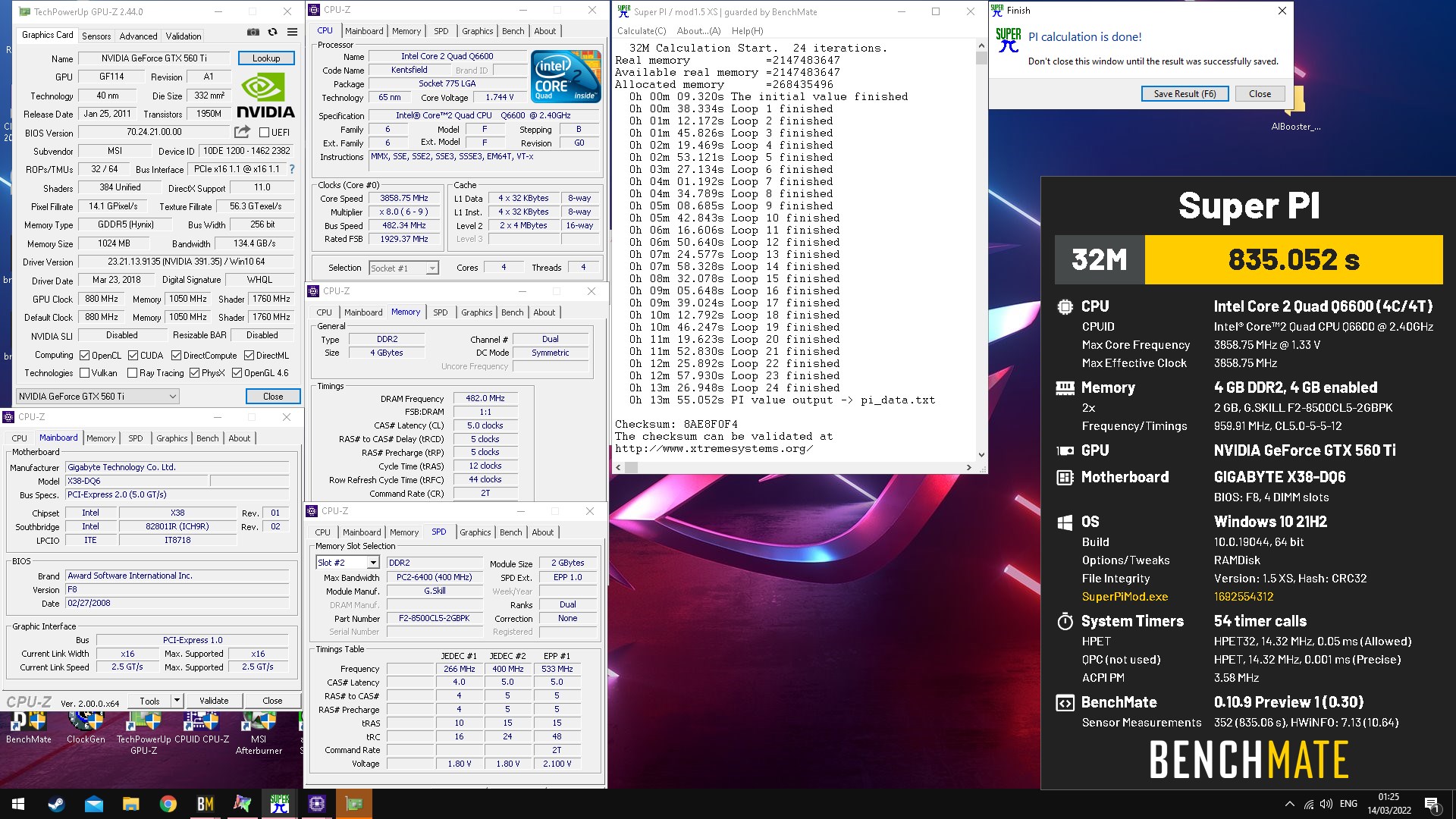Viewport: 1456px width, 819px height.
Task: Click the NVIDIA logo in GPU-Z
Action: pyautogui.click(x=265, y=95)
